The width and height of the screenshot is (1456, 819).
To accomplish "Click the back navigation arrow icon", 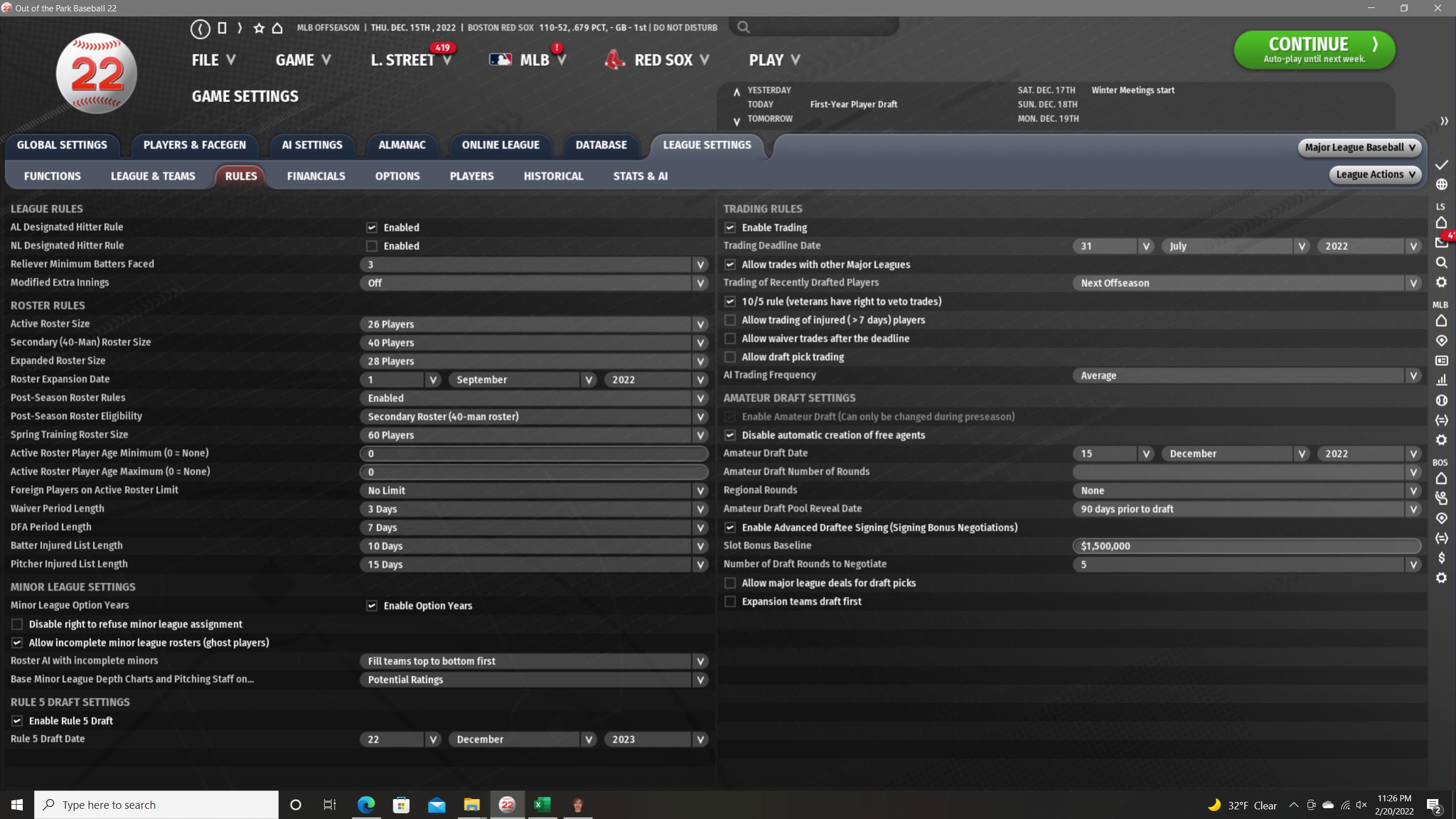I will pyautogui.click(x=200, y=28).
